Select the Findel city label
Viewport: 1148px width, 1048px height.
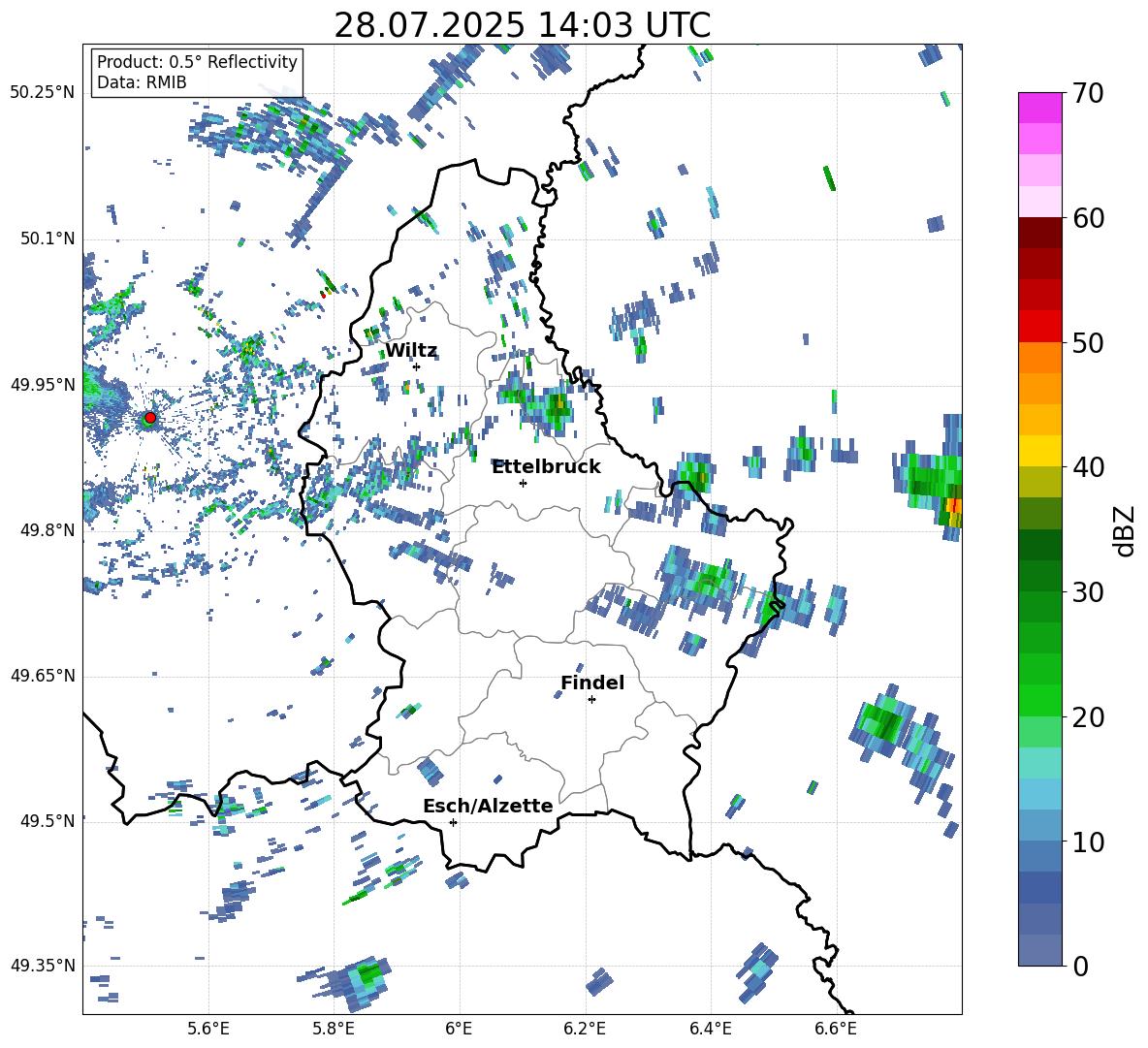592,683
